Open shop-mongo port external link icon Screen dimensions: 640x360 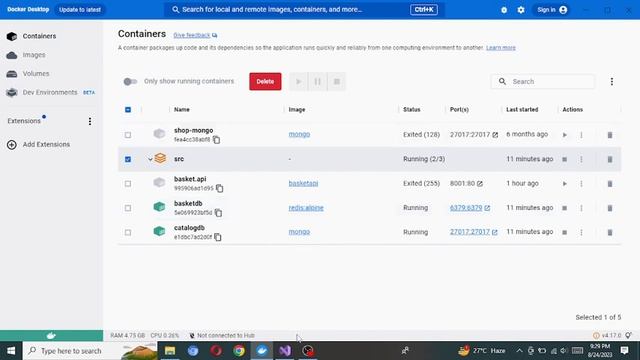[495, 135]
